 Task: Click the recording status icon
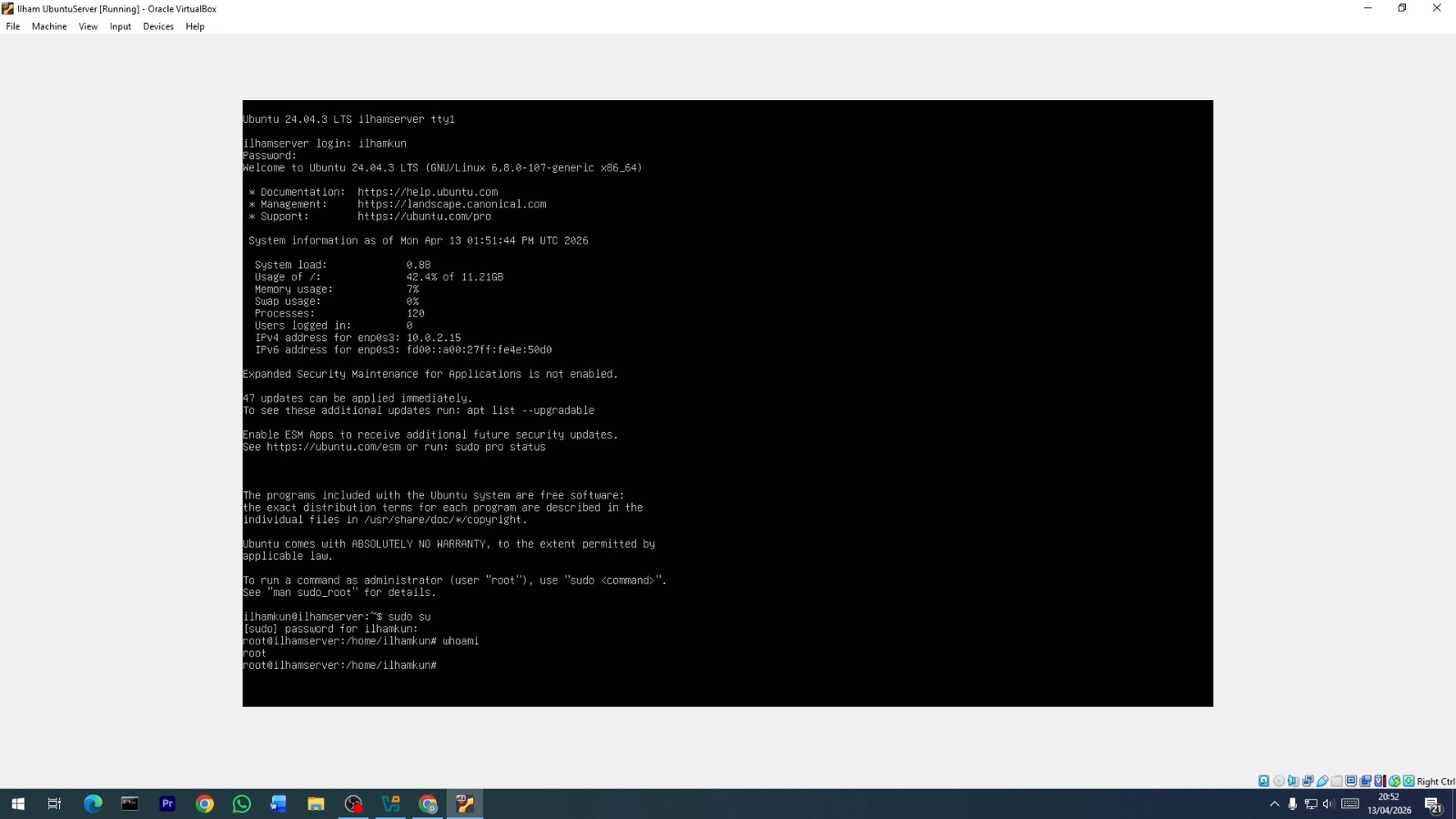1365,781
